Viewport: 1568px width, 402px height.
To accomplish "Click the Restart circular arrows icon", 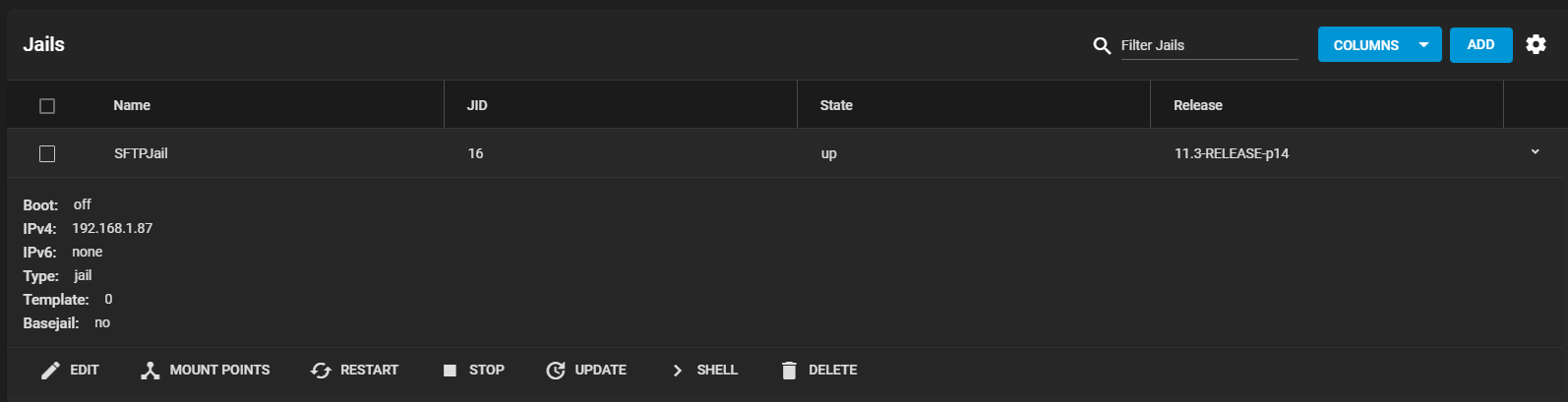I will tap(321, 371).
